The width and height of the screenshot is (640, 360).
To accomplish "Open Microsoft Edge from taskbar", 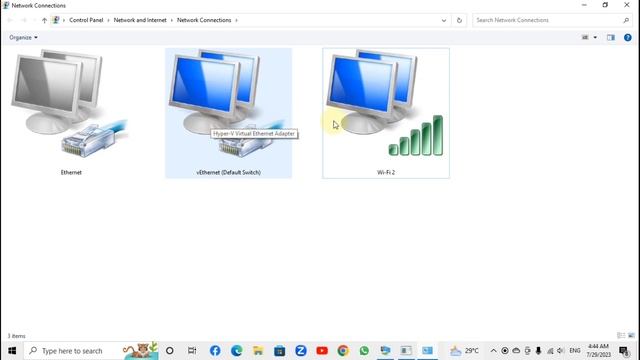I will (236, 351).
